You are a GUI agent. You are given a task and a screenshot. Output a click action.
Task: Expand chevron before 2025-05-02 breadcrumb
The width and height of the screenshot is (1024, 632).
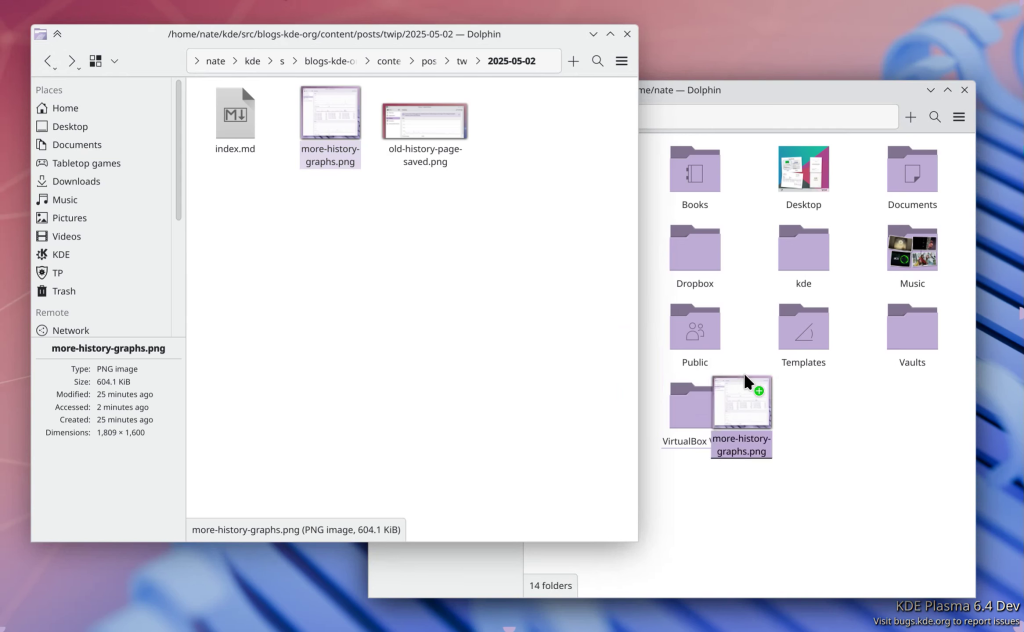tap(478, 61)
